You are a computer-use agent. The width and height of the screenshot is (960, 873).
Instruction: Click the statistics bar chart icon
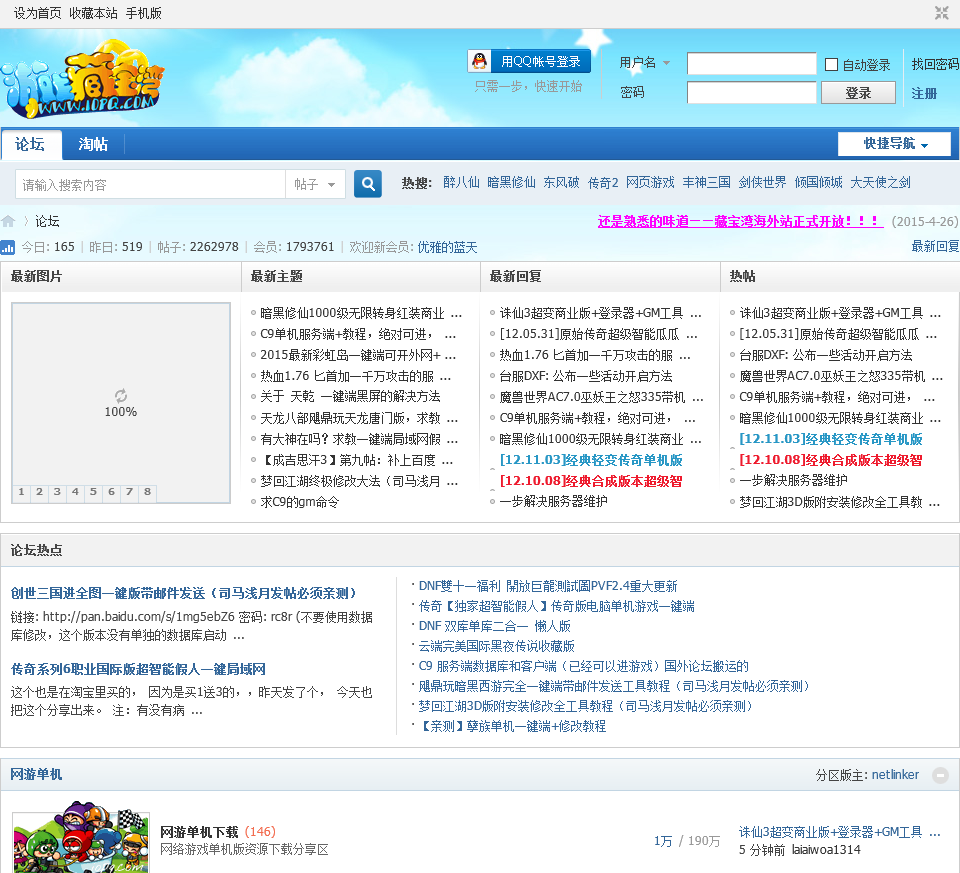coord(8,247)
